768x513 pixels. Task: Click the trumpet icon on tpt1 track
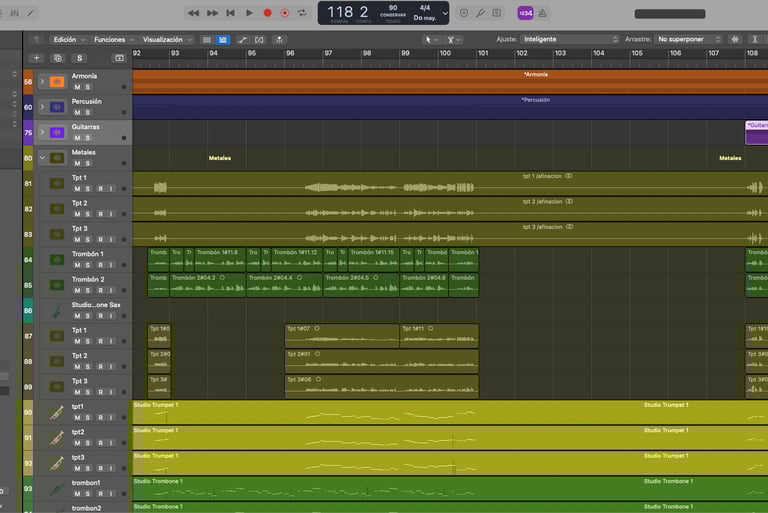click(x=57, y=413)
